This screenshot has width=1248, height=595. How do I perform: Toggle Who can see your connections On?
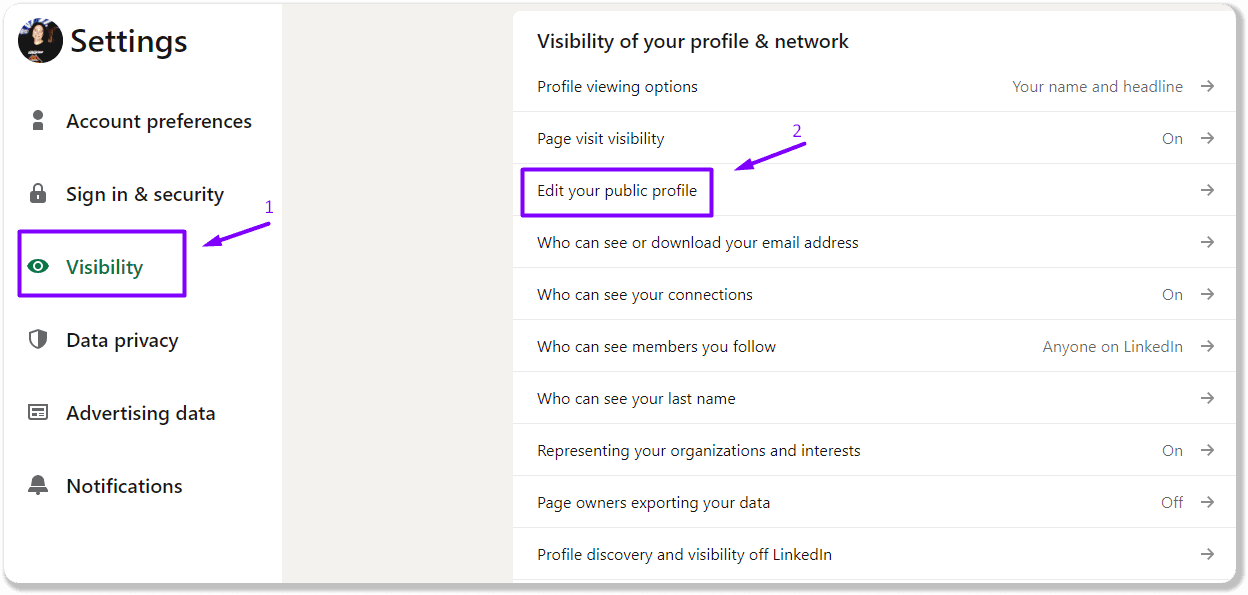pos(1172,295)
